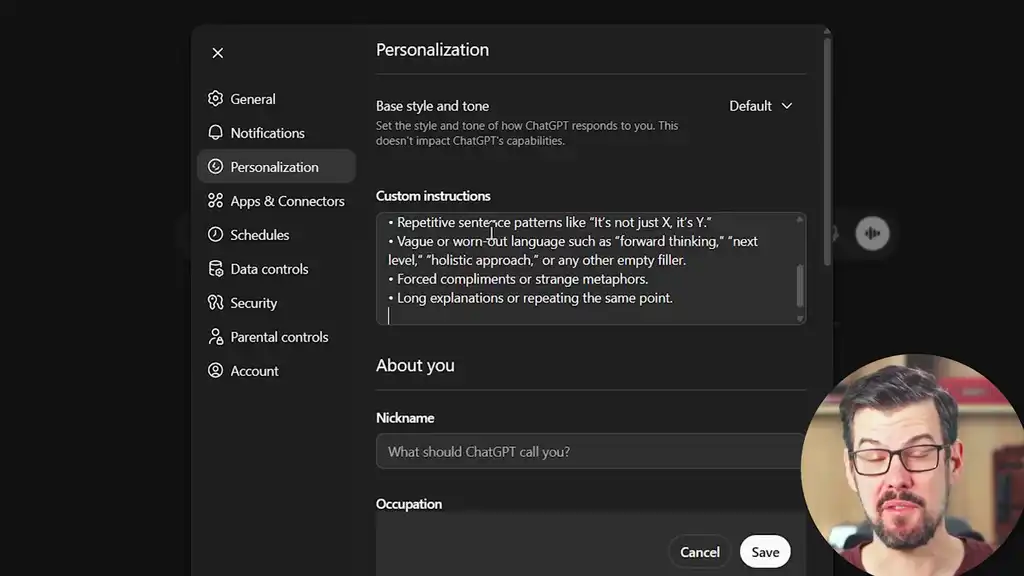Save the personalization changes
Image resolution: width=1024 pixels, height=576 pixels.
coord(764,551)
